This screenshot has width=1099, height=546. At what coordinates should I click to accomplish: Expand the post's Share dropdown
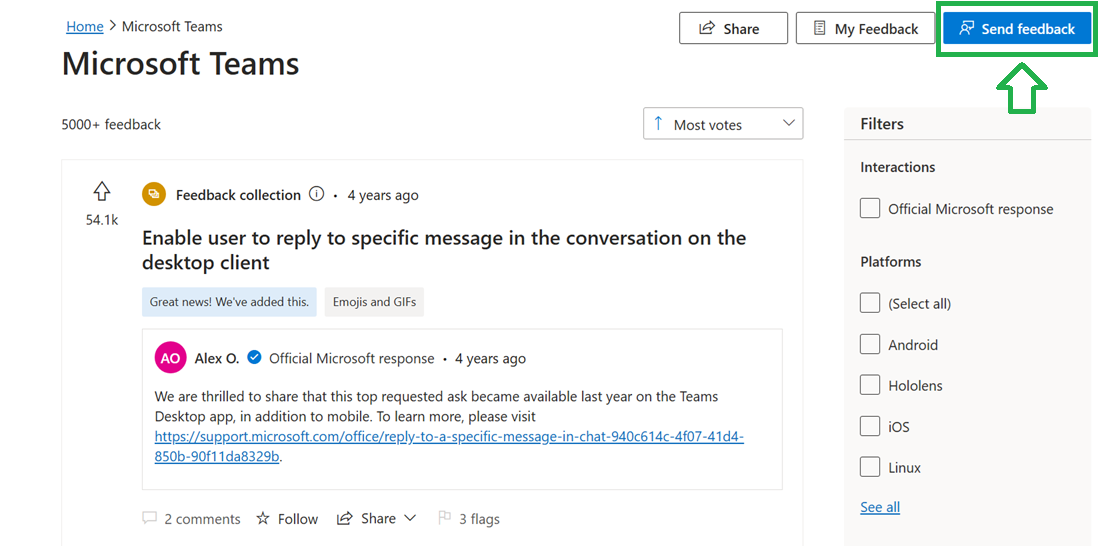(377, 518)
